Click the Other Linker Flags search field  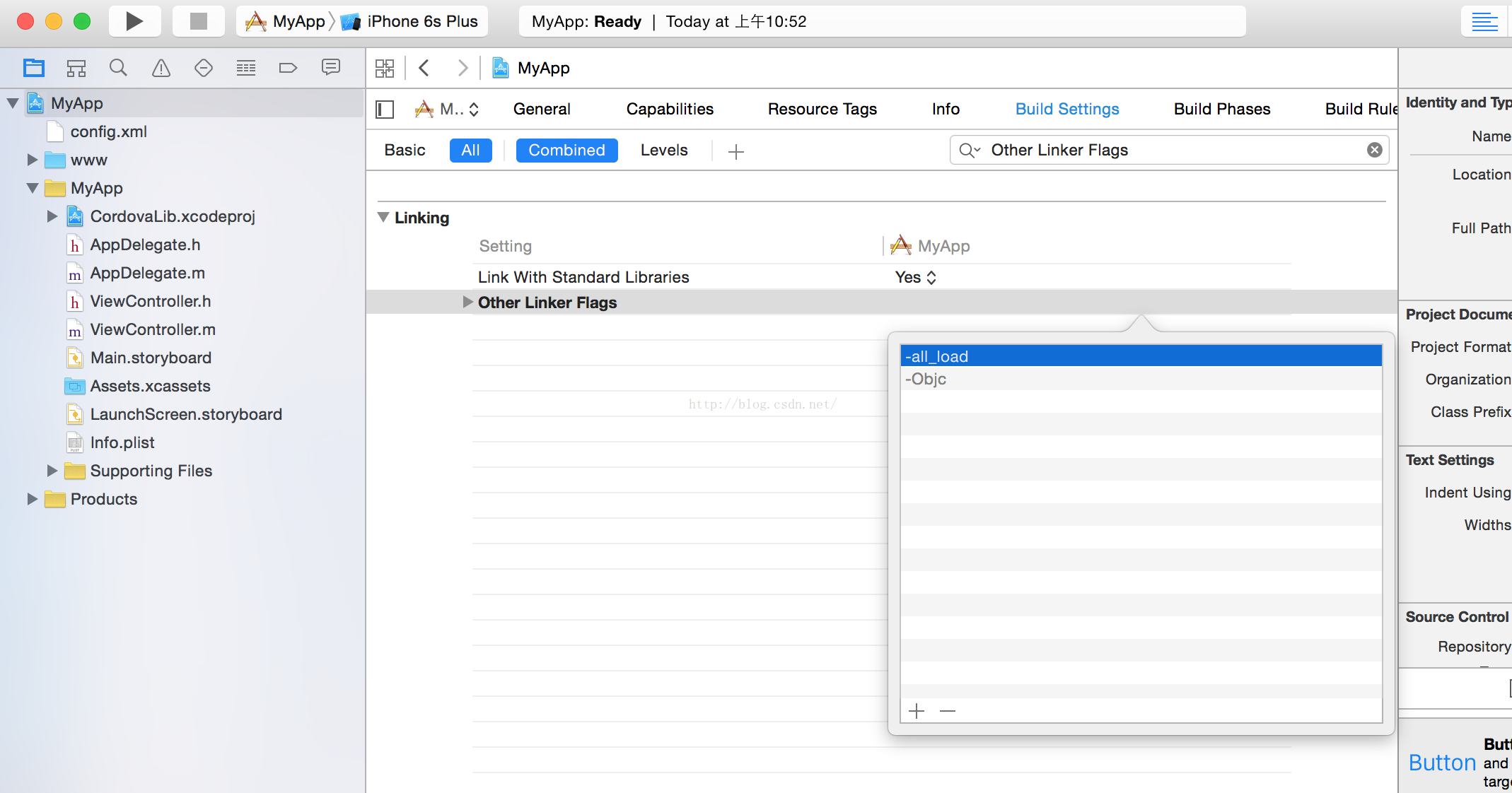click(x=1169, y=150)
